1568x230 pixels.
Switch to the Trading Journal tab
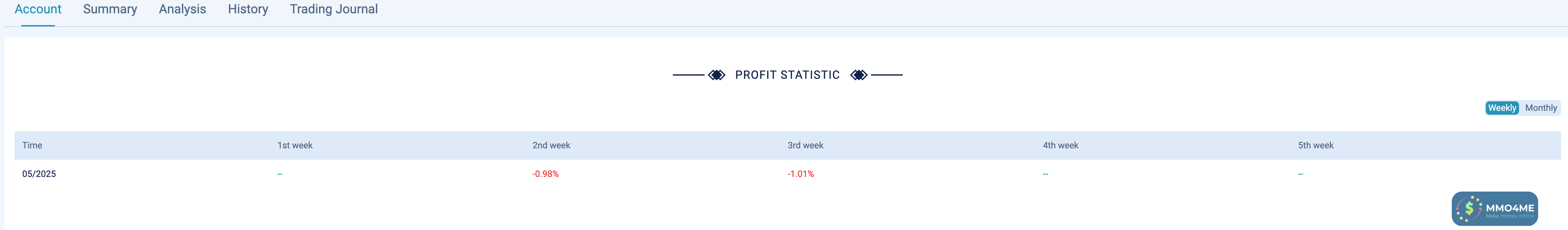333,9
